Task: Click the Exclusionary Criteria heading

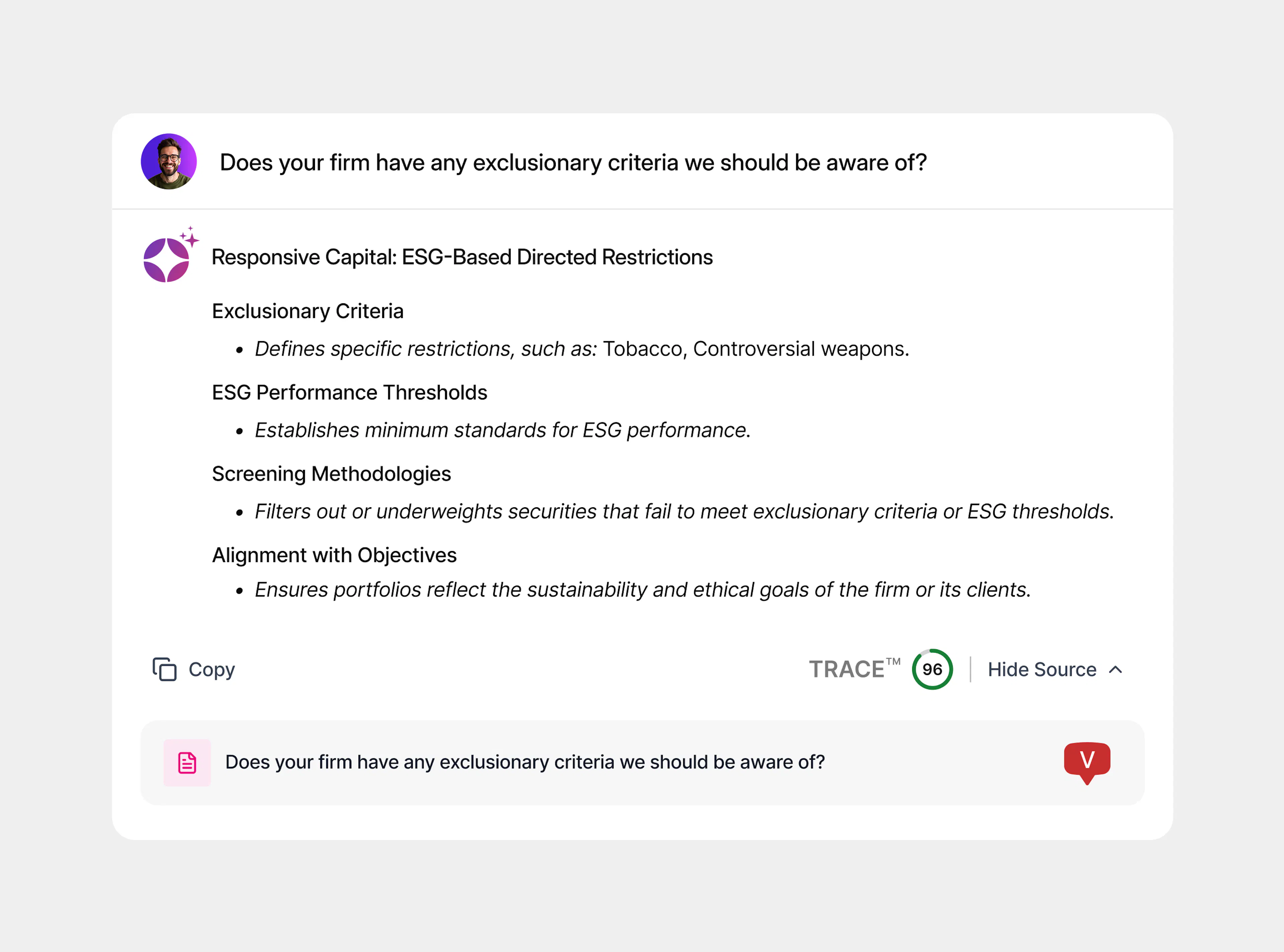Action: [308, 311]
